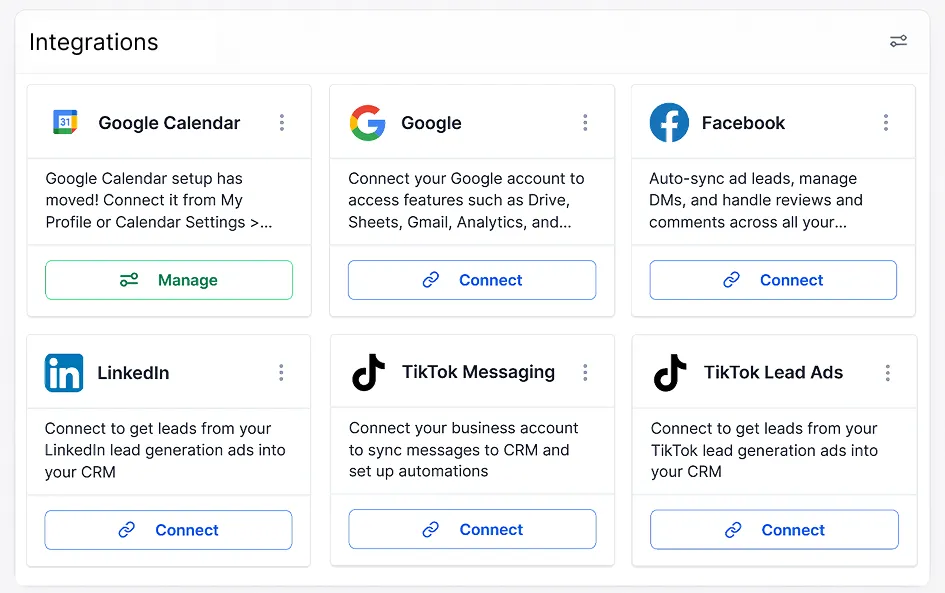This screenshot has width=945, height=593.
Task: Click the Facebook logo icon
Action: 669,122
